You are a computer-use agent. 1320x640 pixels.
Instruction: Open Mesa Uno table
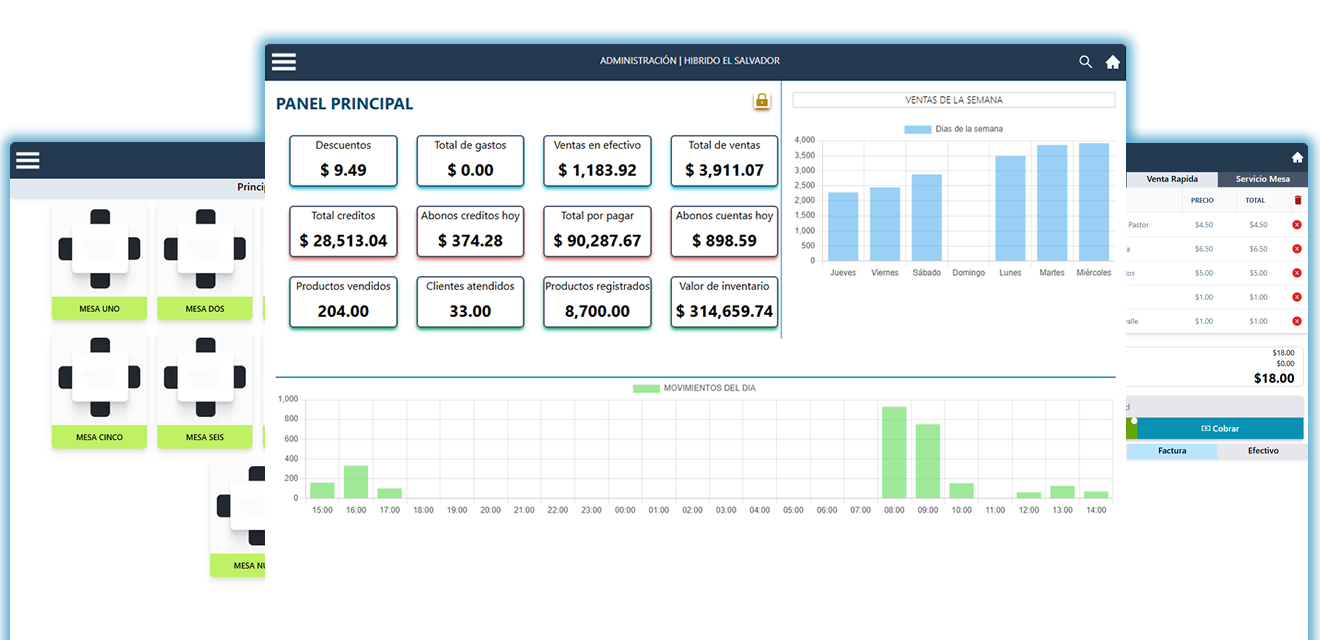(x=99, y=264)
